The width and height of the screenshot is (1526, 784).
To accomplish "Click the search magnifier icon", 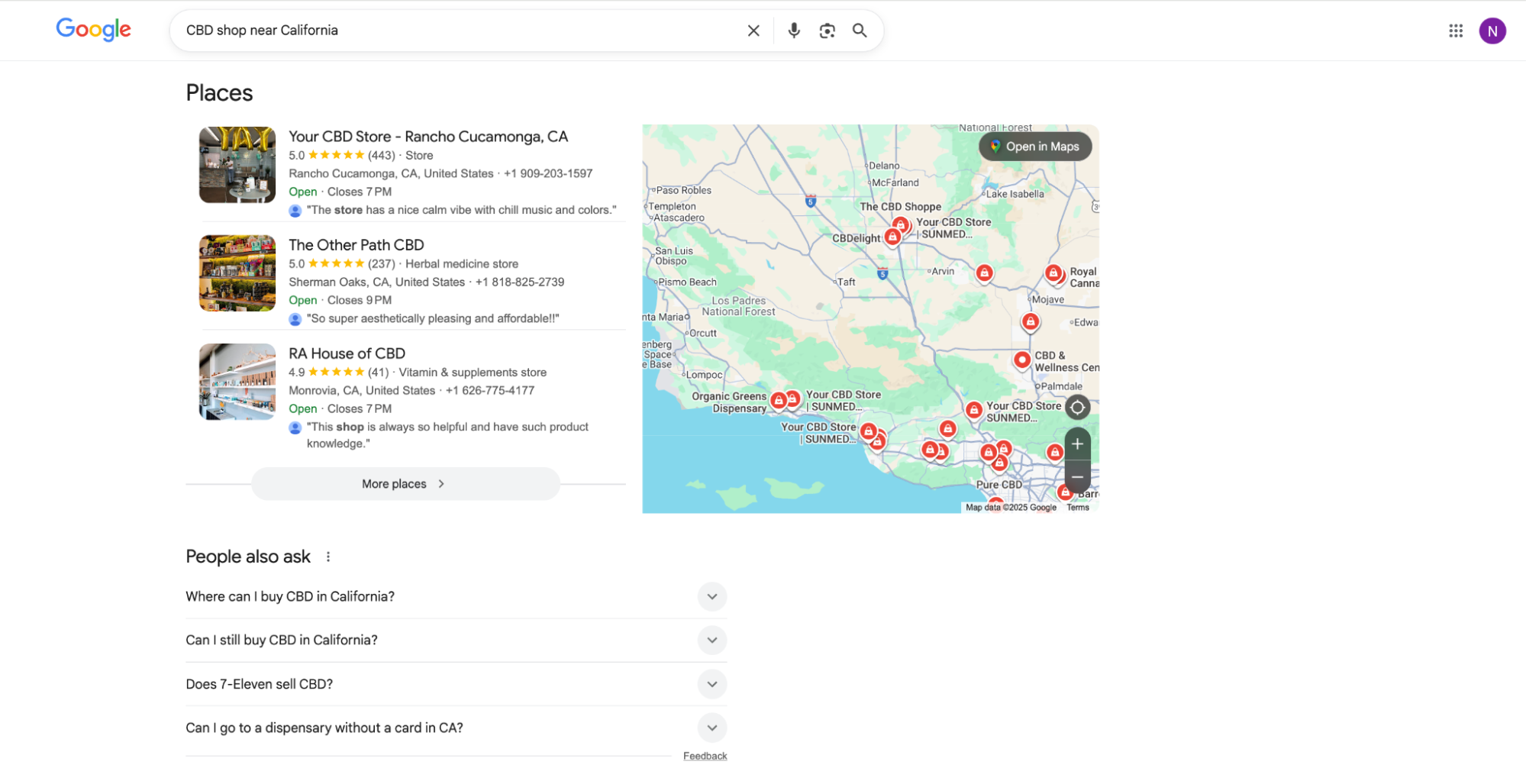I will [x=860, y=30].
